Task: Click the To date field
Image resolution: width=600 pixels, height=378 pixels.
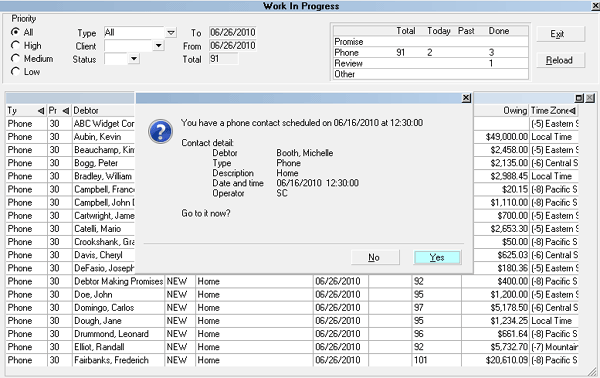Action: (x=233, y=32)
